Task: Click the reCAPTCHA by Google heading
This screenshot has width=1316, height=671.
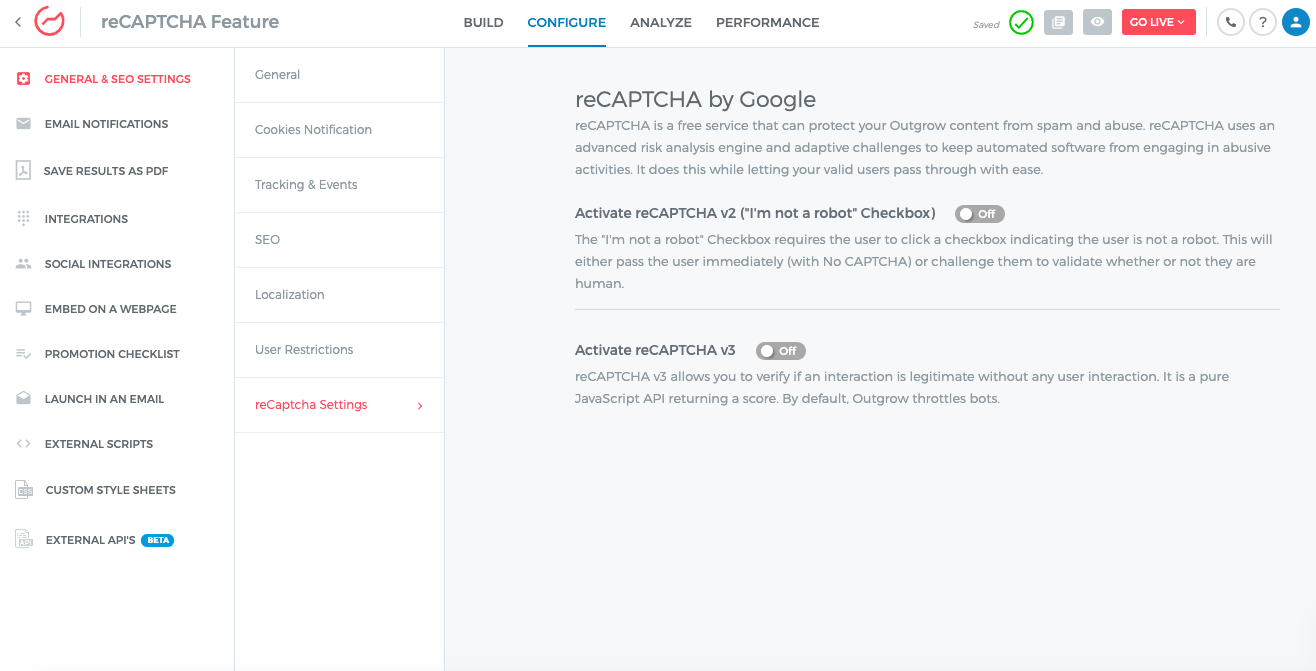Action: pos(695,99)
